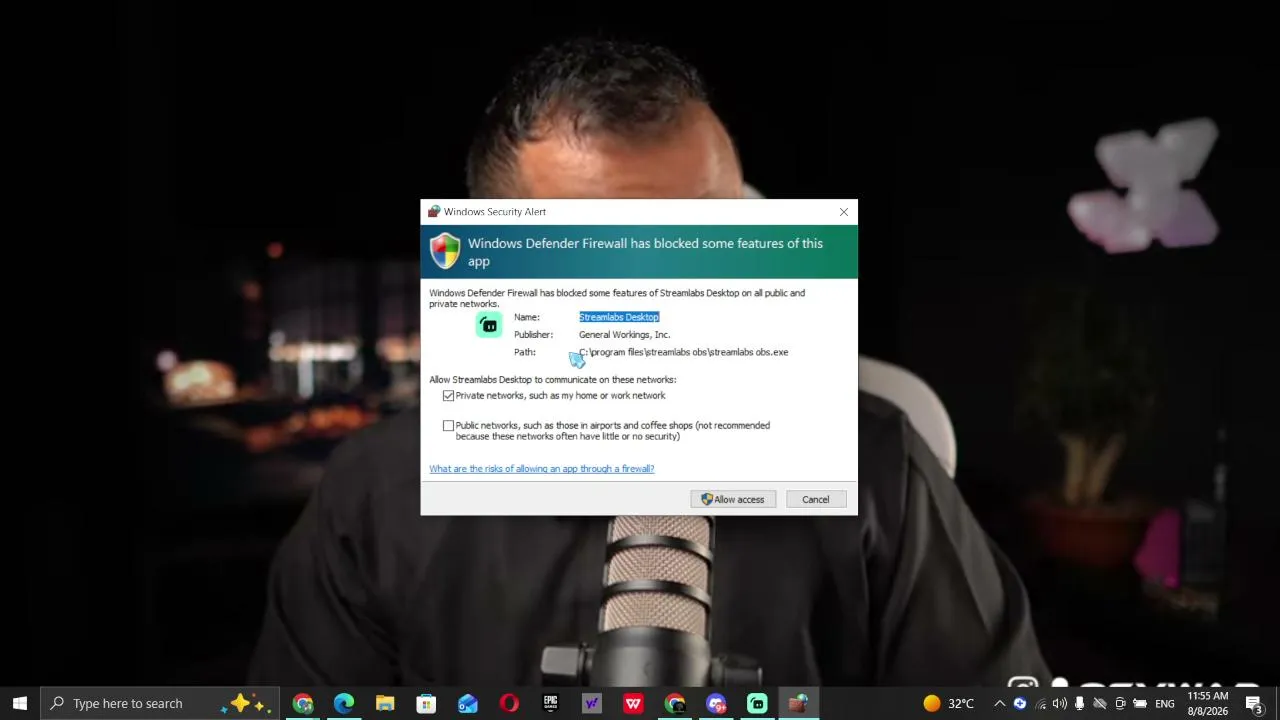Open the clock showing 11:55 AM
Image resolution: width=1280 pixels, height=720 pixels.
pos(1207,703)
